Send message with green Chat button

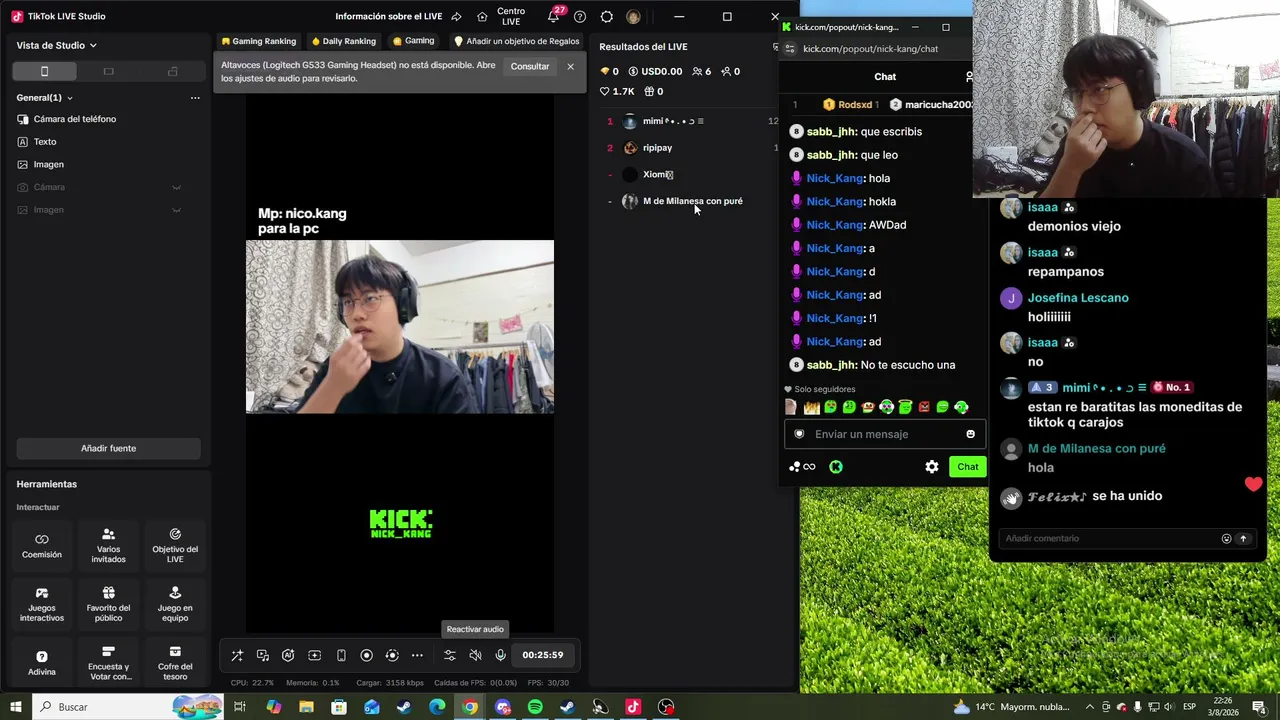[x=968, y=467]
